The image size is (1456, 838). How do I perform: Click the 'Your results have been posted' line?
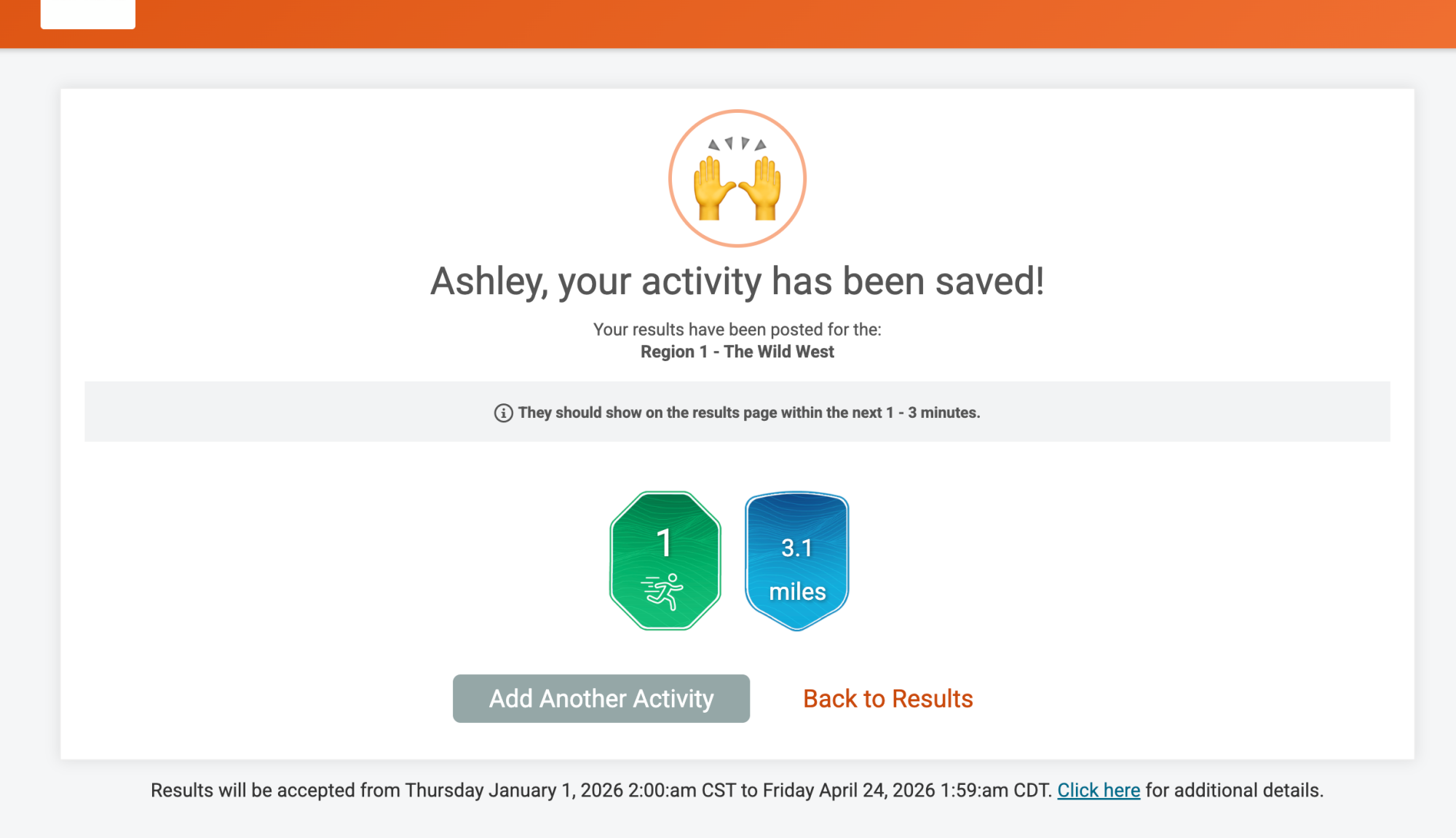(x=737, y=330)
